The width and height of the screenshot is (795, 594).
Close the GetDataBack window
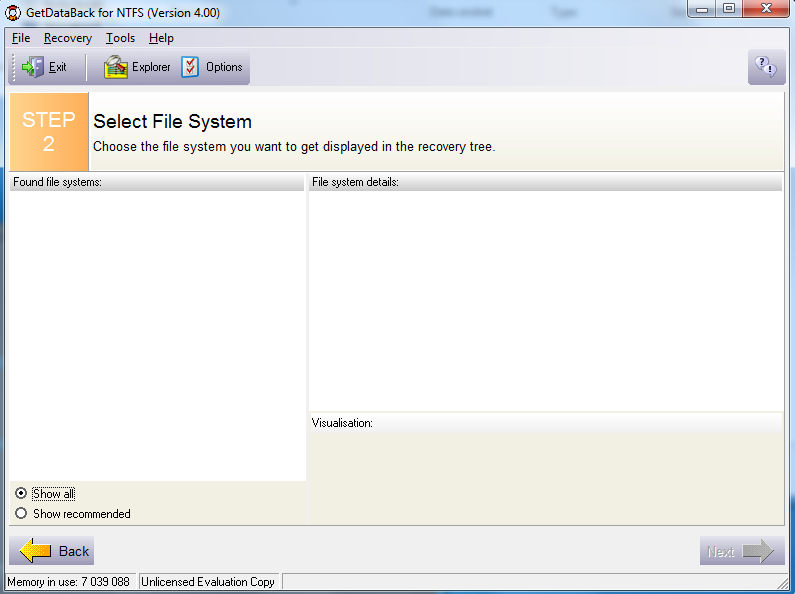(767, 9)
